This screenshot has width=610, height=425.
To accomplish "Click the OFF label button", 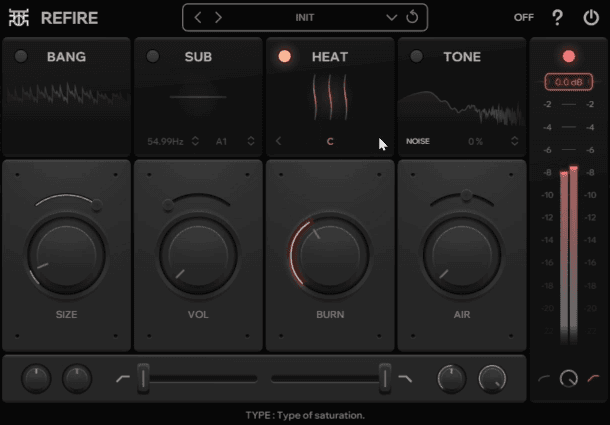I will point(524,18).
